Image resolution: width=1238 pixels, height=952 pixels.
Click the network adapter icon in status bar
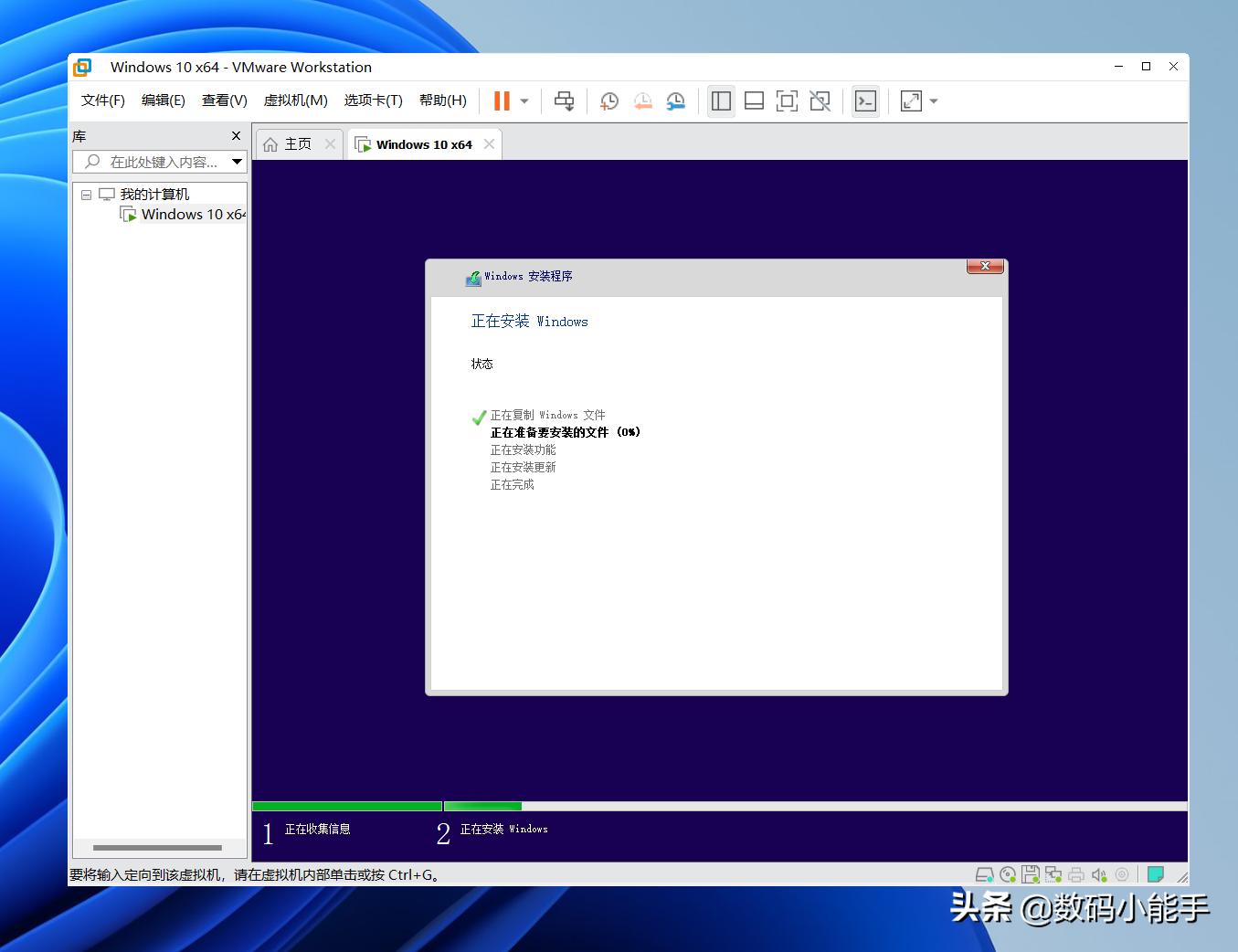tap(1053, 874)
